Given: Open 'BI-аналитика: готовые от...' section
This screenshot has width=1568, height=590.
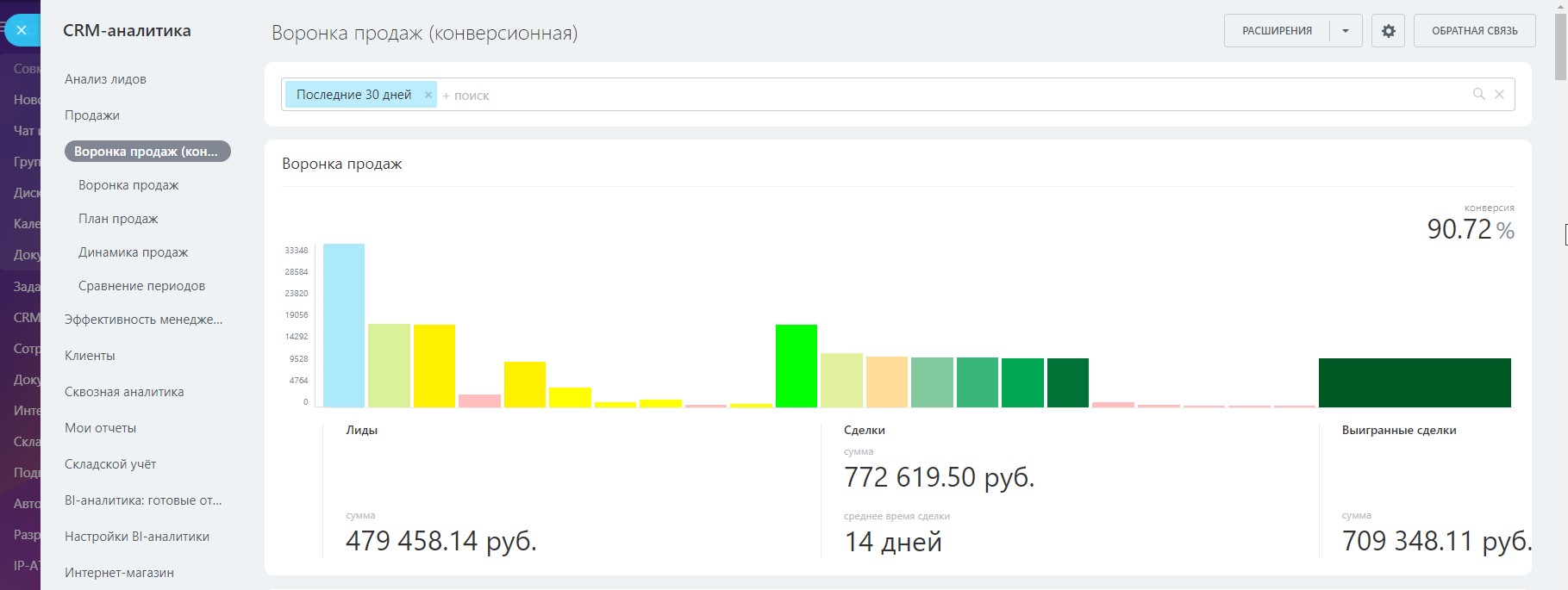Looking at the screenshot, I should 143,500.
